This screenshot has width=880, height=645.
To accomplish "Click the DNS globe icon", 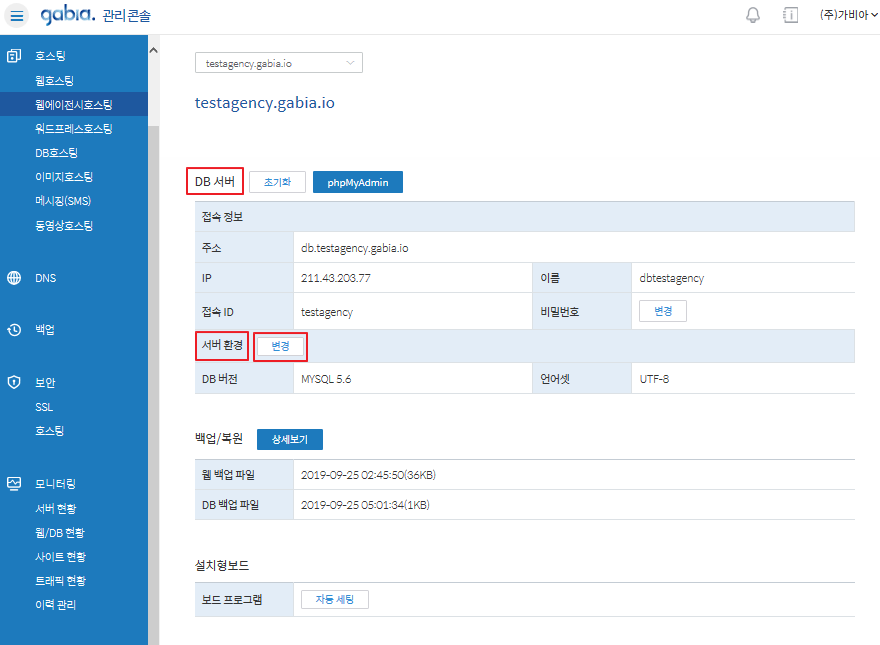I will [x=14, y=278].
